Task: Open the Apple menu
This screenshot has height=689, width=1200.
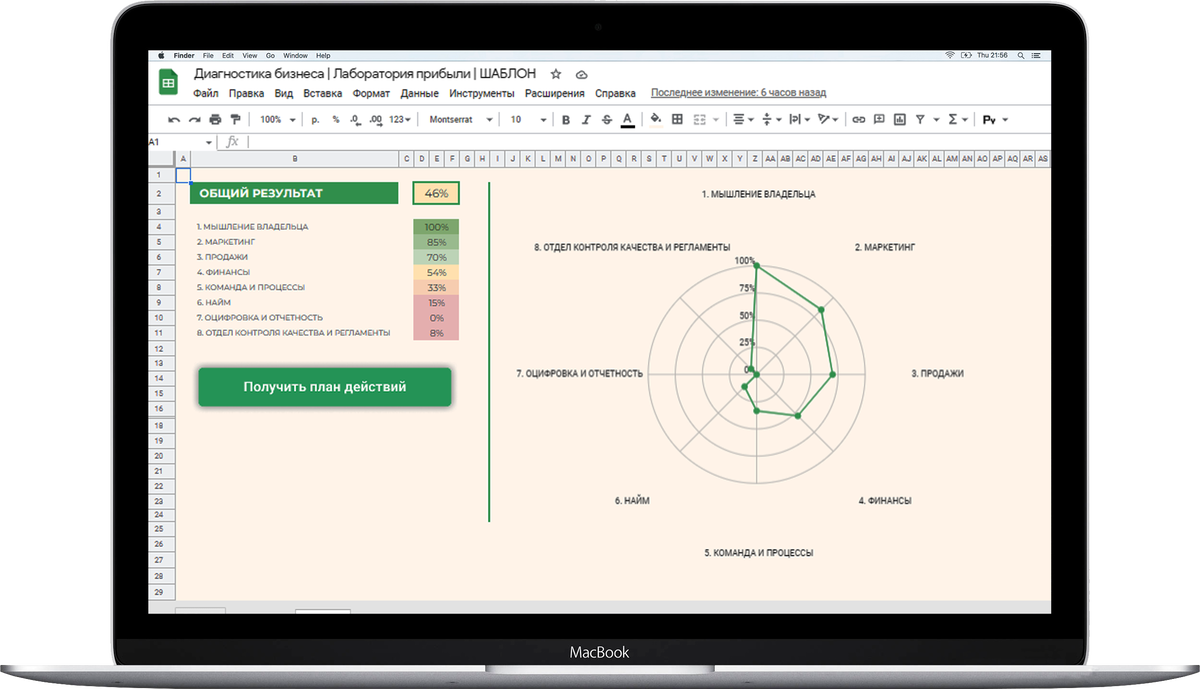Action: (x=160, y=55)
